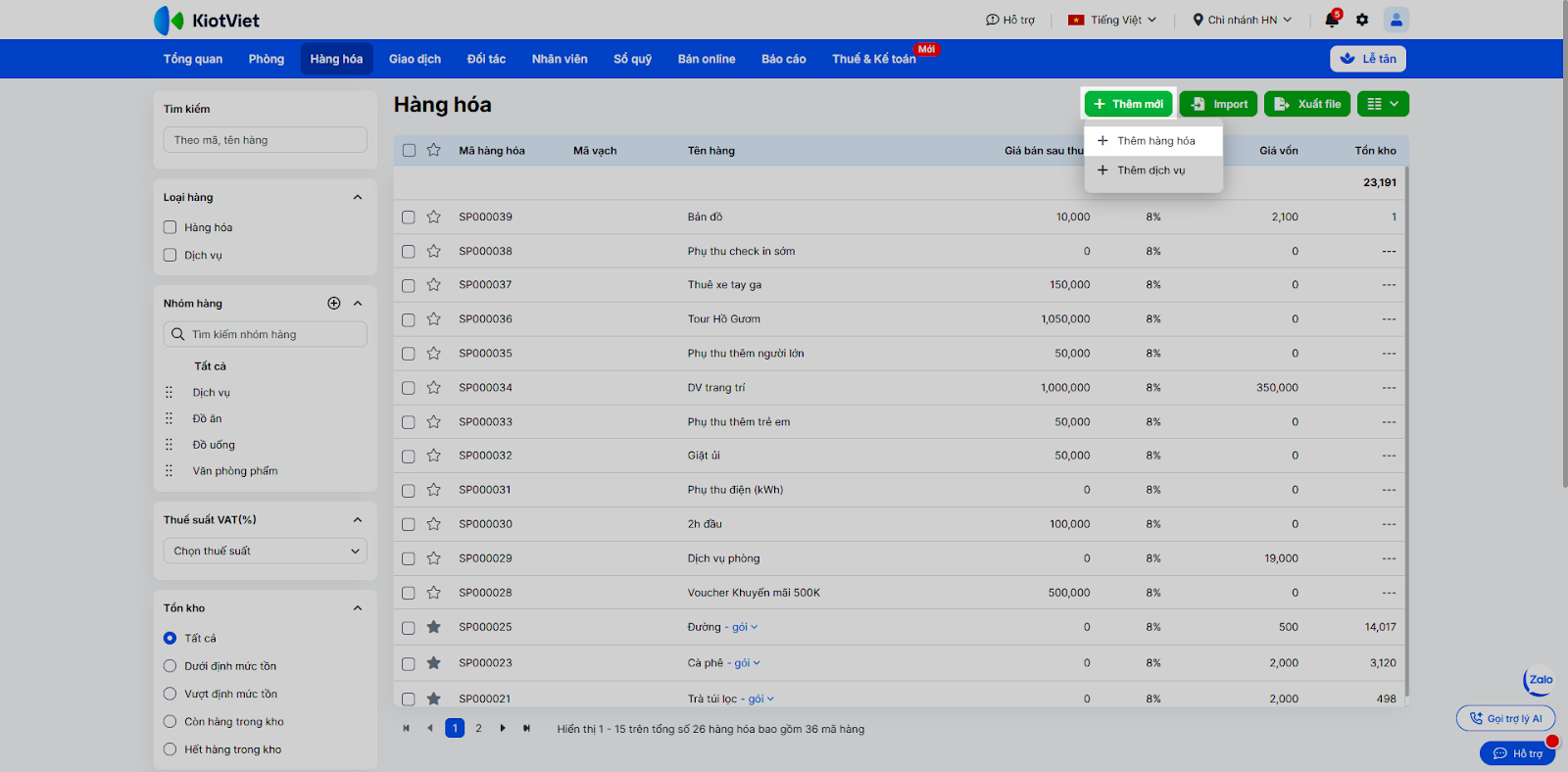Star product SP000031 as favorite
This screenshot has width=1568, height=772.
434,490
